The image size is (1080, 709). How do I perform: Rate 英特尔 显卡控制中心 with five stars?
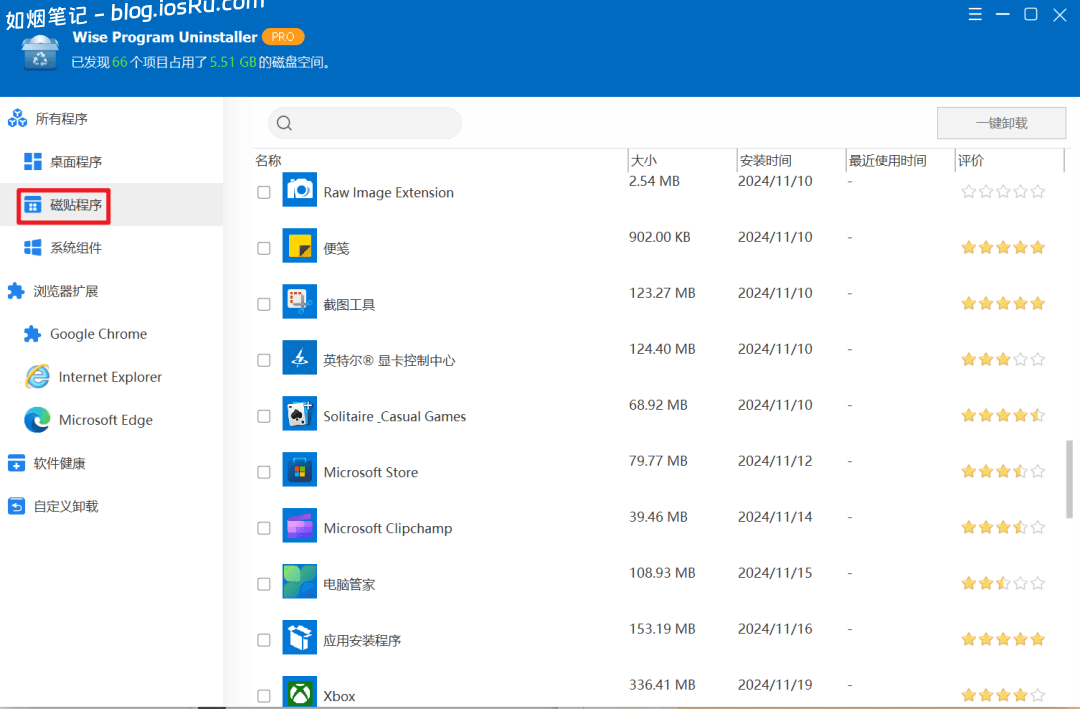(1037, 359)
